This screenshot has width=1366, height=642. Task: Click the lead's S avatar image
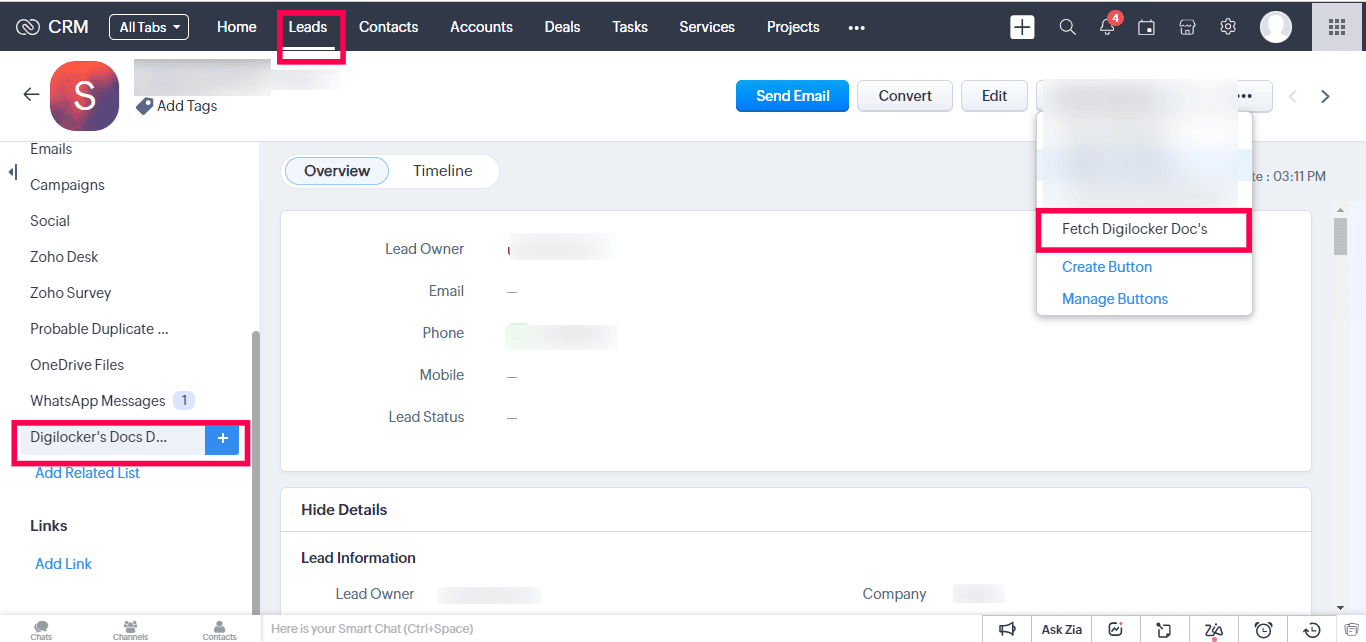pos(84,95)
